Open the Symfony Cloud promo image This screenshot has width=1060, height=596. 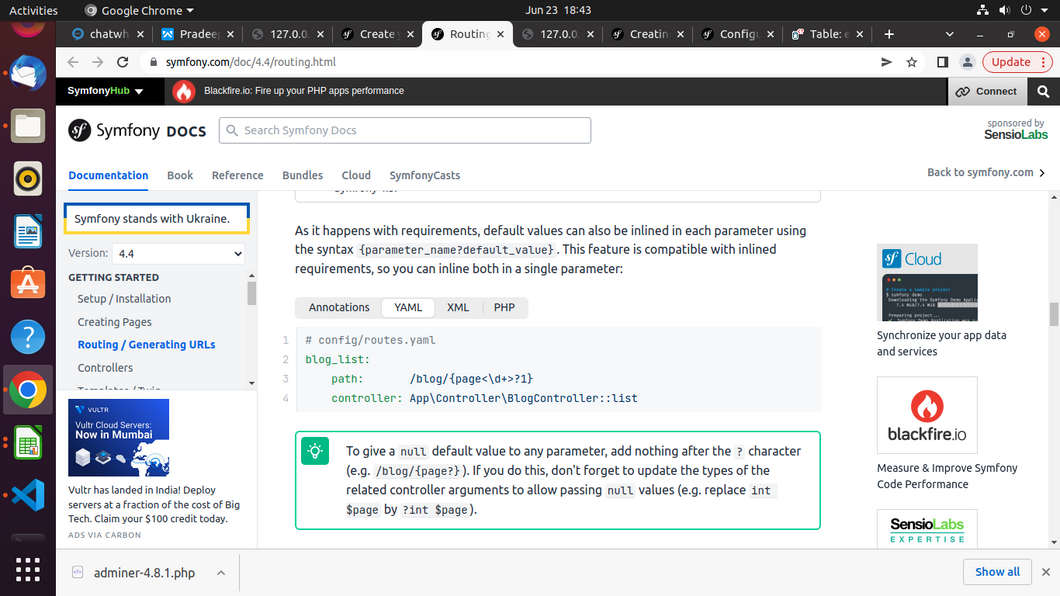(927, 282)
